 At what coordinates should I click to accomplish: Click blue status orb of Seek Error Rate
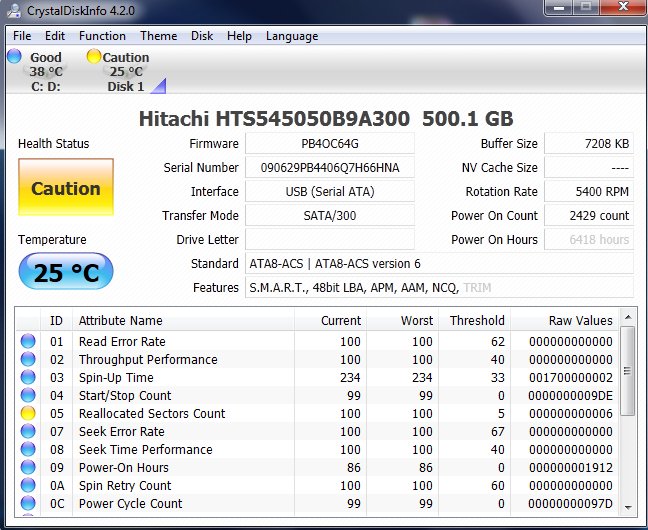(28, 431)
